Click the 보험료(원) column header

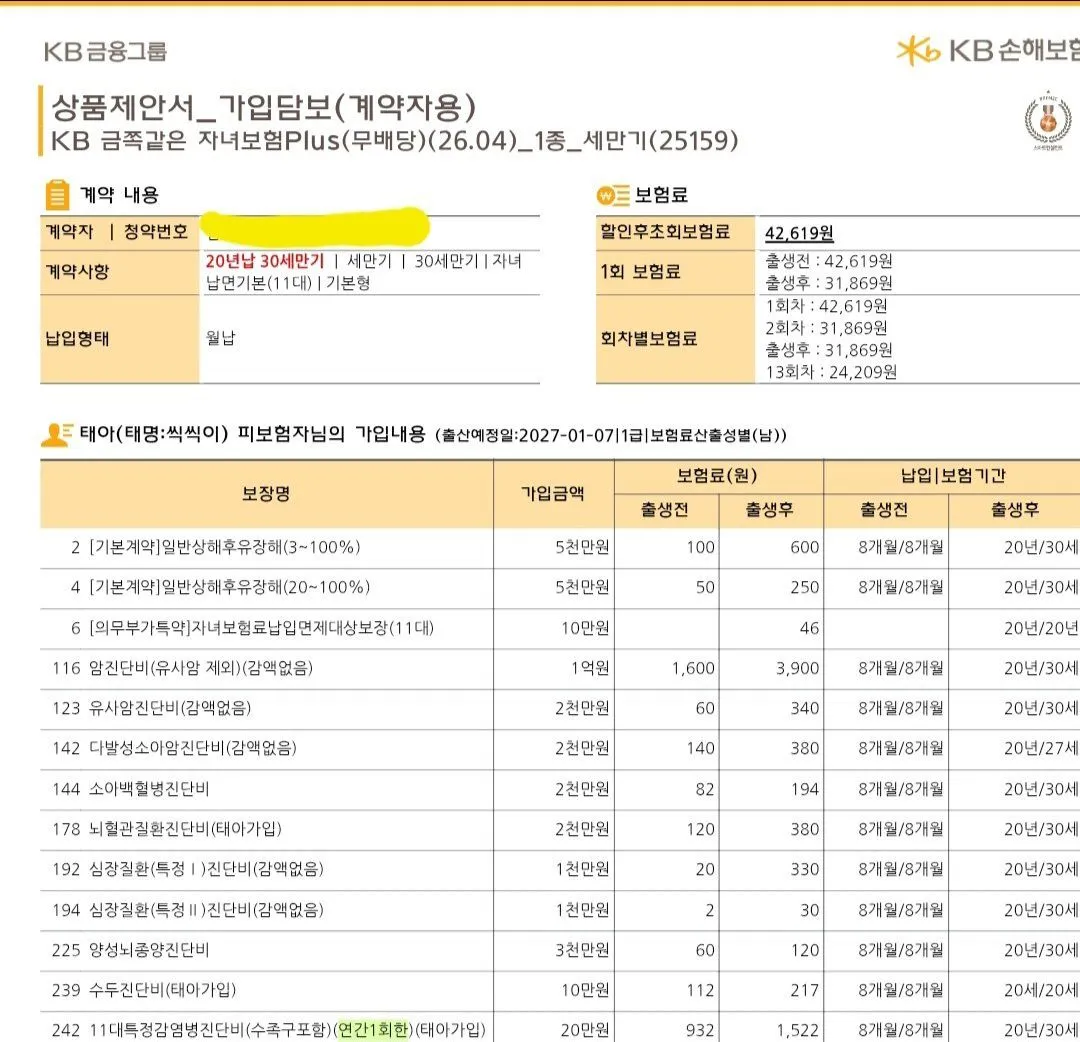point(718,476)
